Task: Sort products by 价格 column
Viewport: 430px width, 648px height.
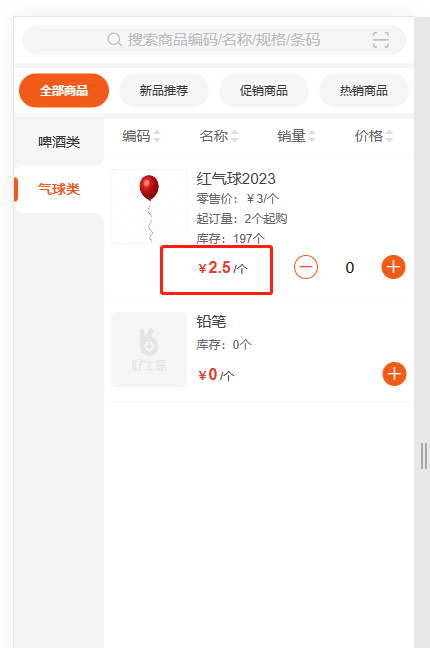Action: pos(374,136)
